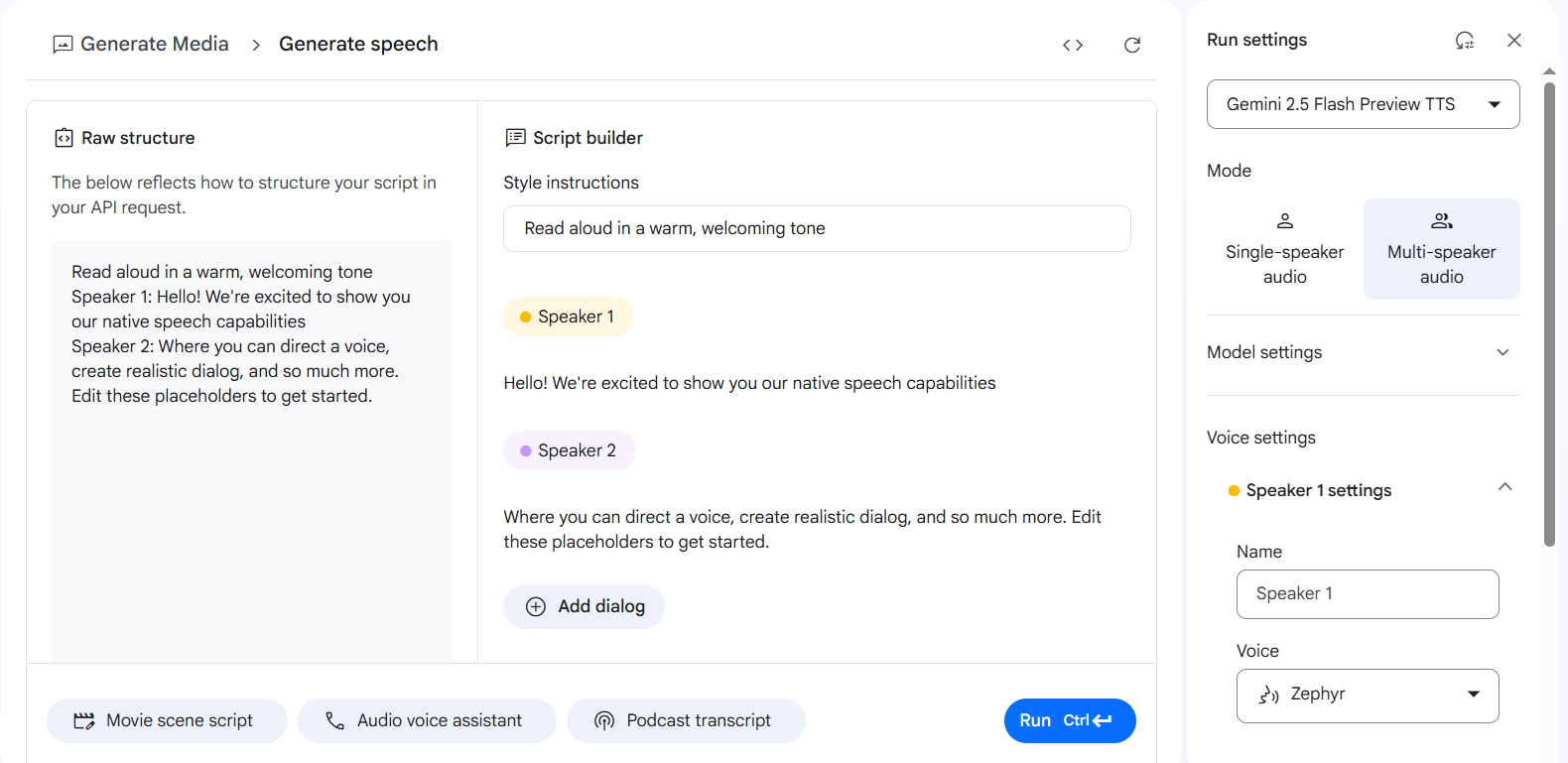Click the Speaker 1 chip in script
Image resolution: width=1568 pixels, height=763 pixels.
tap(569, 317)
